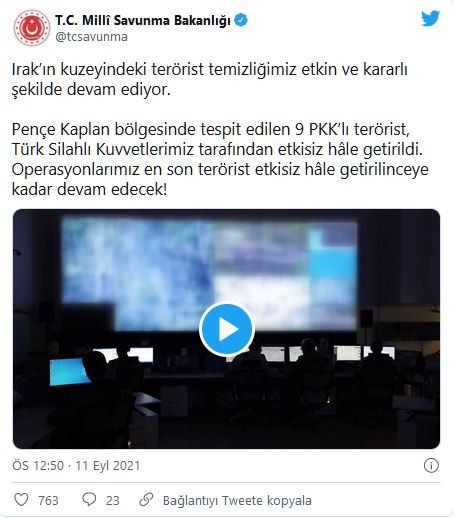Image resolution: width=454 pixels, height=518 pixels.
Task: Select 'Bağlantıyı Tweete kopyala' text
Action: pyautogui.click(x=237, y=500)
